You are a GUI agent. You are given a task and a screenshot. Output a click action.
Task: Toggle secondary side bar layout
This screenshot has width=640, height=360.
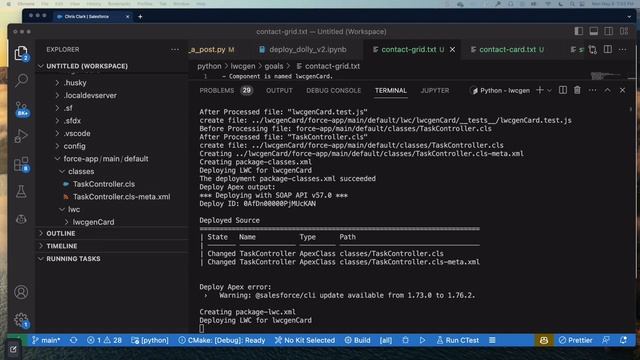tap(609, 31)
